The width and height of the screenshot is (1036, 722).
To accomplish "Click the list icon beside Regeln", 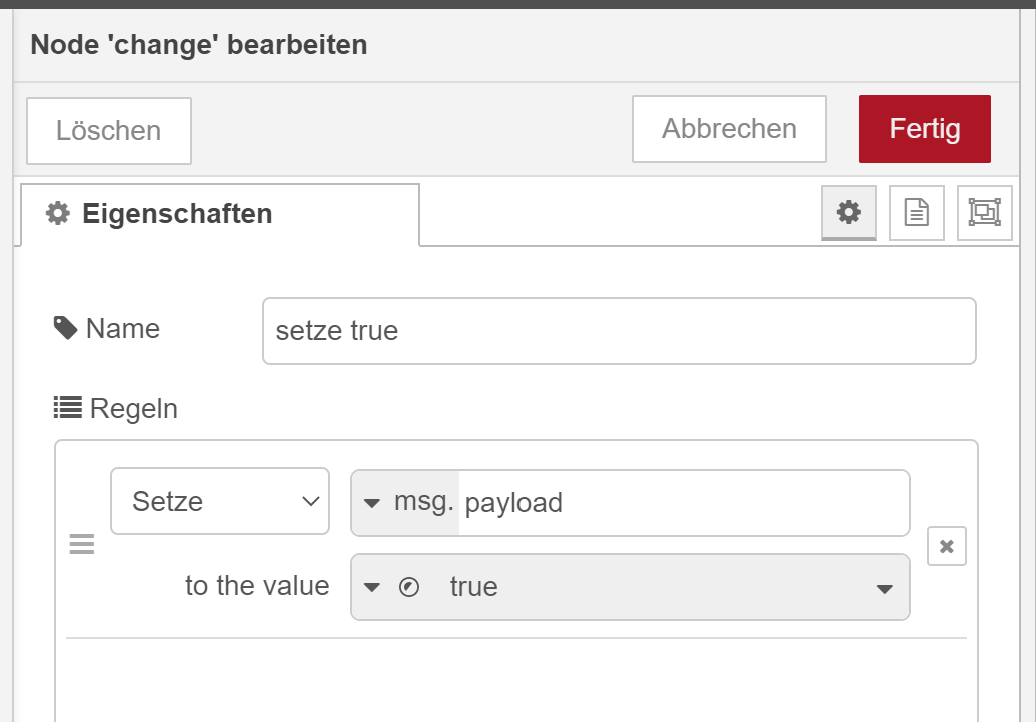I will [x=68, y=407].
